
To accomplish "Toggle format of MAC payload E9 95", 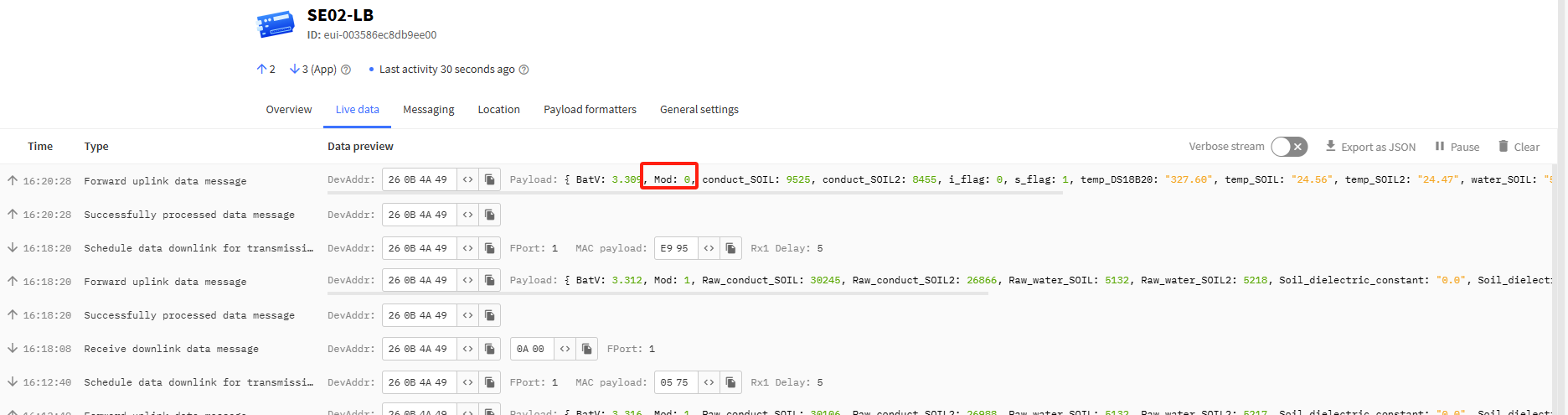I will (709, 248).
